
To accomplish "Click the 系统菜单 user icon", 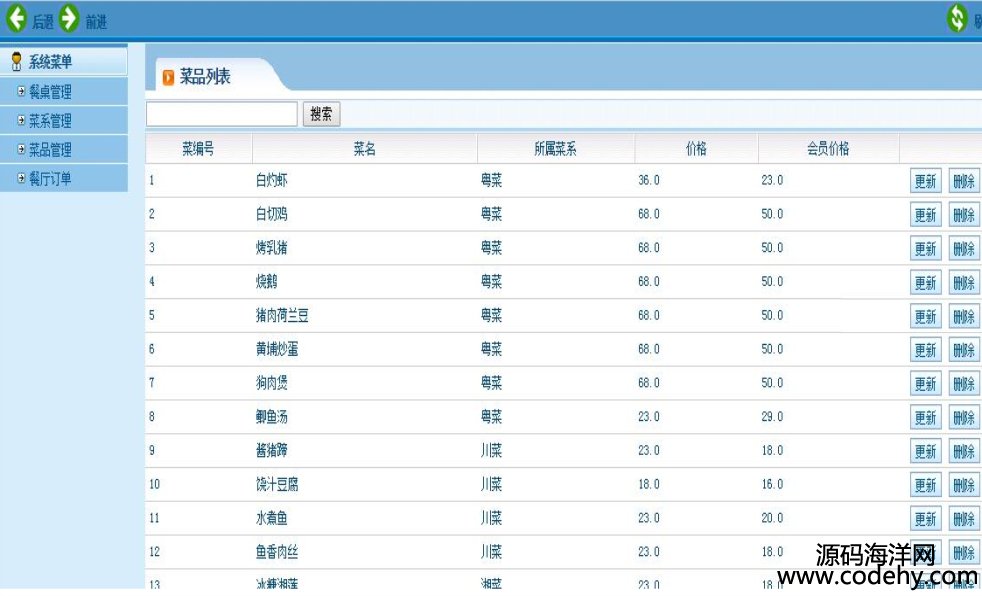I will 17,61.
